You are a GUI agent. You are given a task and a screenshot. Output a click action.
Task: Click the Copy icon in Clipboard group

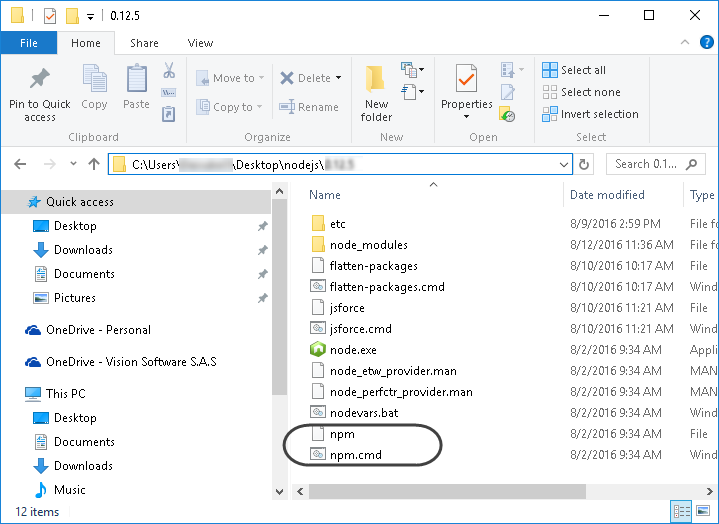[x=94, y=79]
